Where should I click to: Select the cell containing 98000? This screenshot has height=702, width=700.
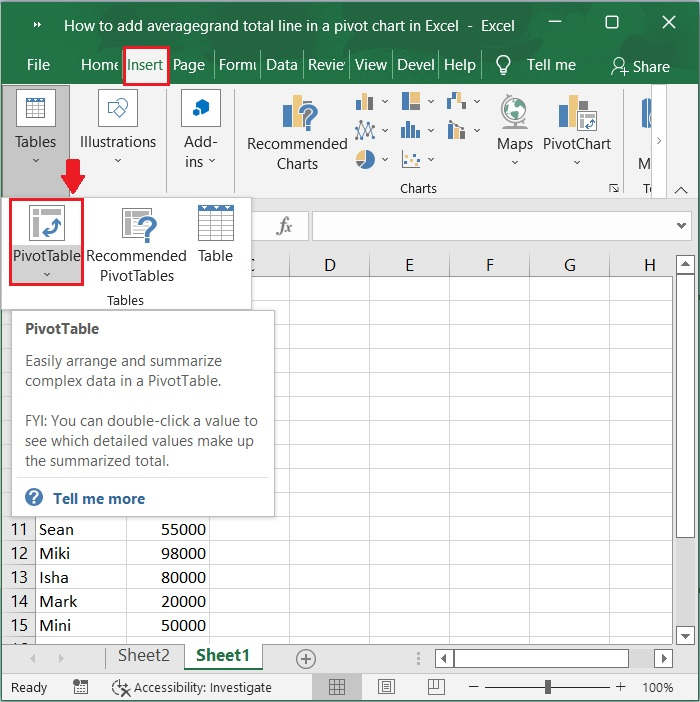[x=168, y=553]
